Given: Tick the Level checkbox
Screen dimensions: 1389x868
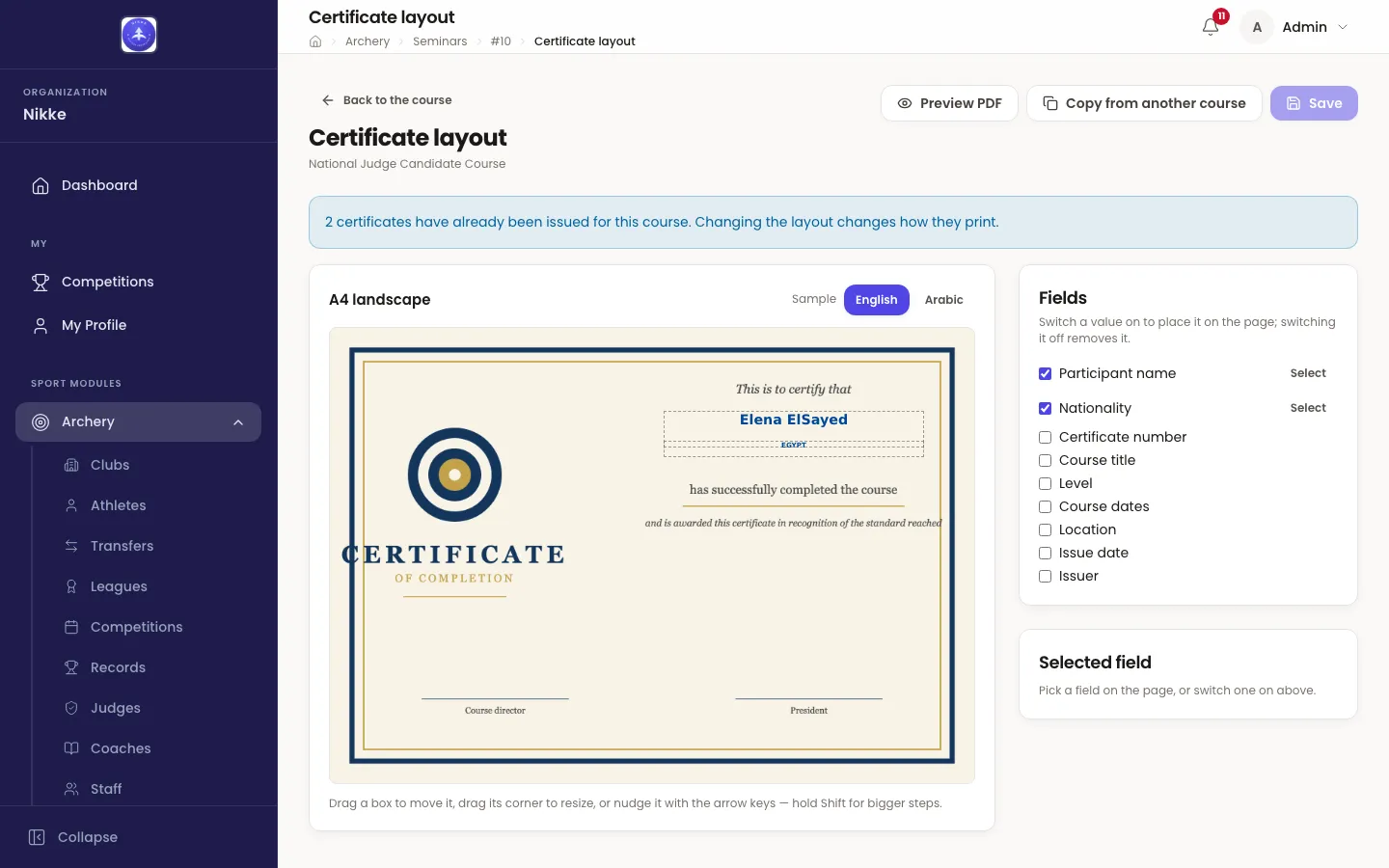Looking at the screenshot, I should pos(1045,483).
